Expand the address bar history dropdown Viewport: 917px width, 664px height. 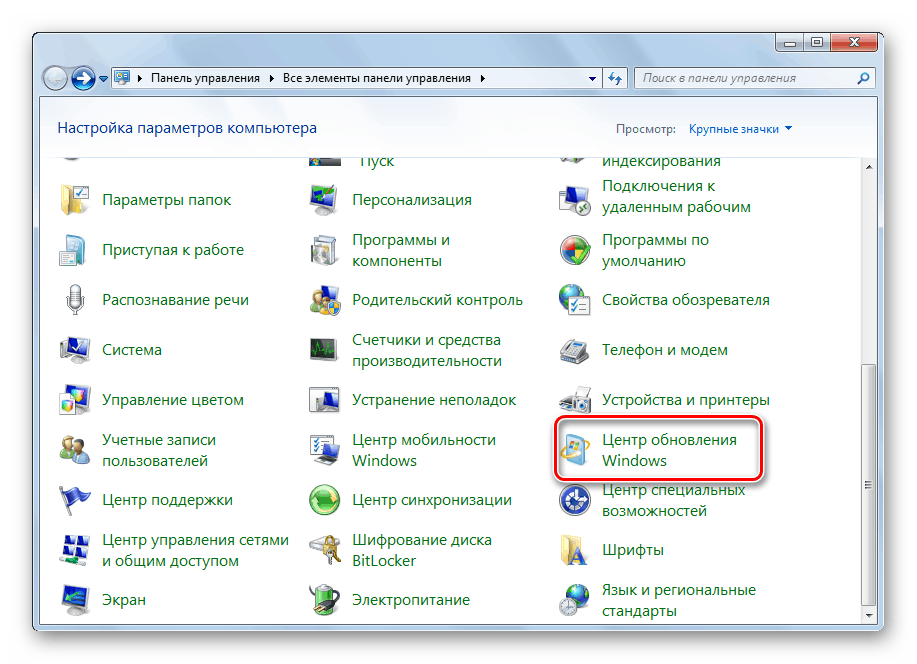point(592,78)
